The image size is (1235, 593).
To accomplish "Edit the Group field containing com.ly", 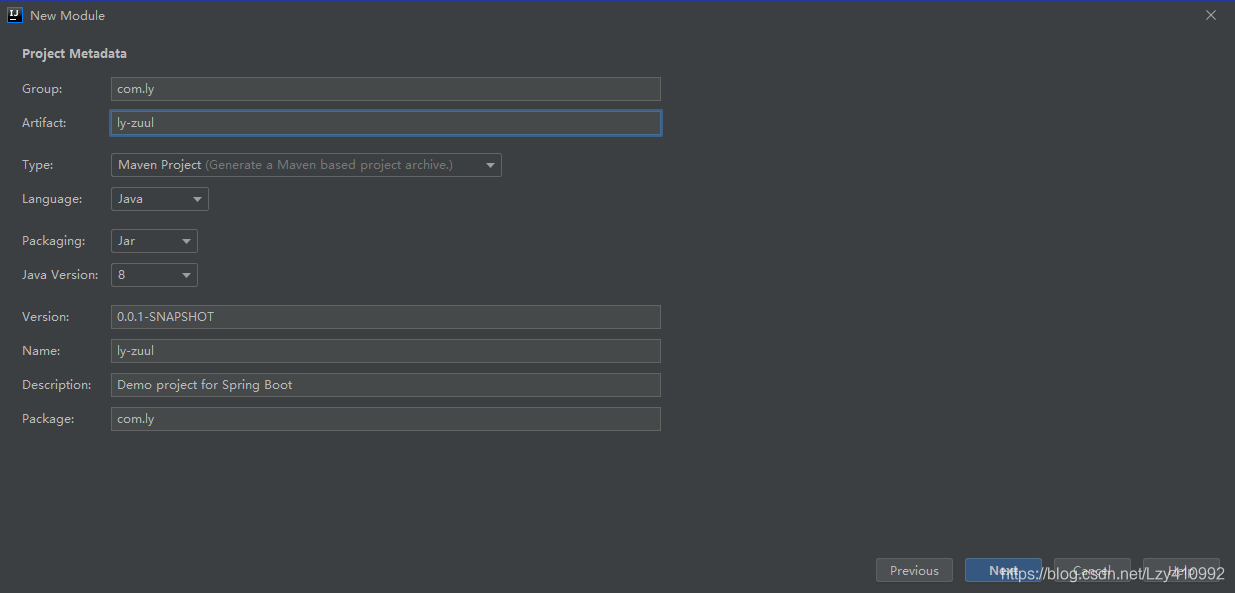I will point(386,89).
